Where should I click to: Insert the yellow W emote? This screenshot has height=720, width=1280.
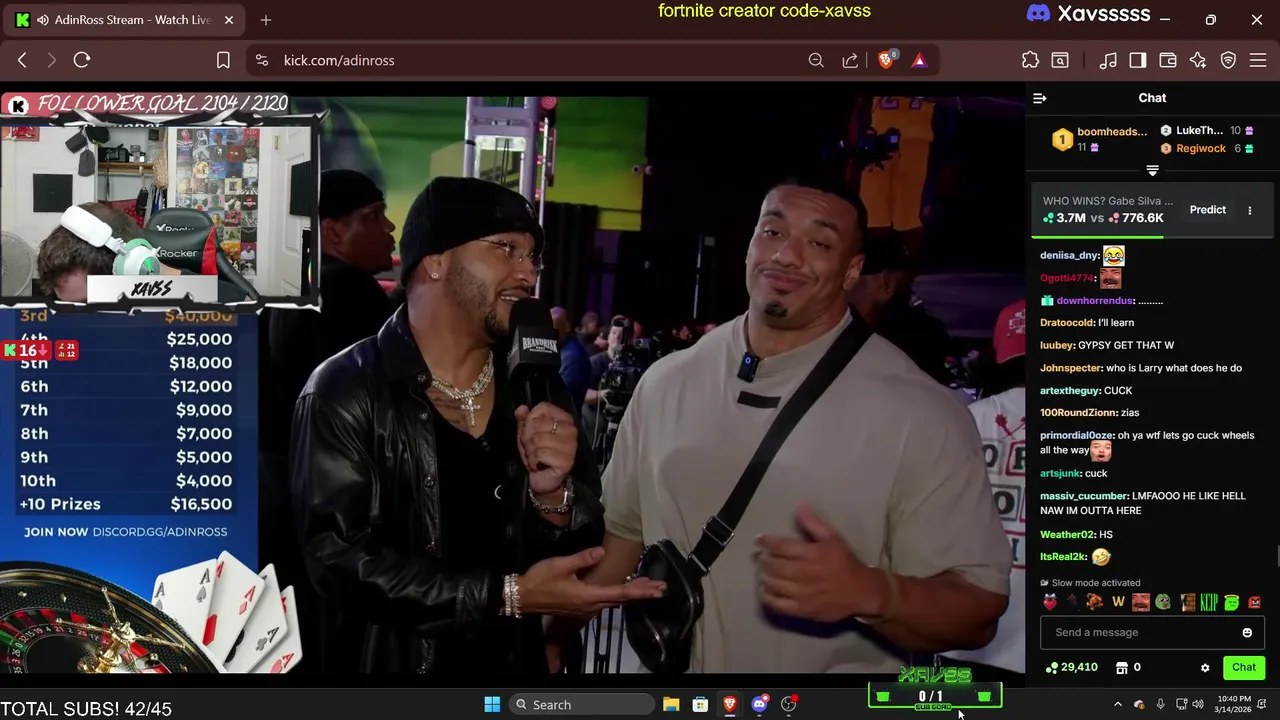click(x=1118, y=602)
